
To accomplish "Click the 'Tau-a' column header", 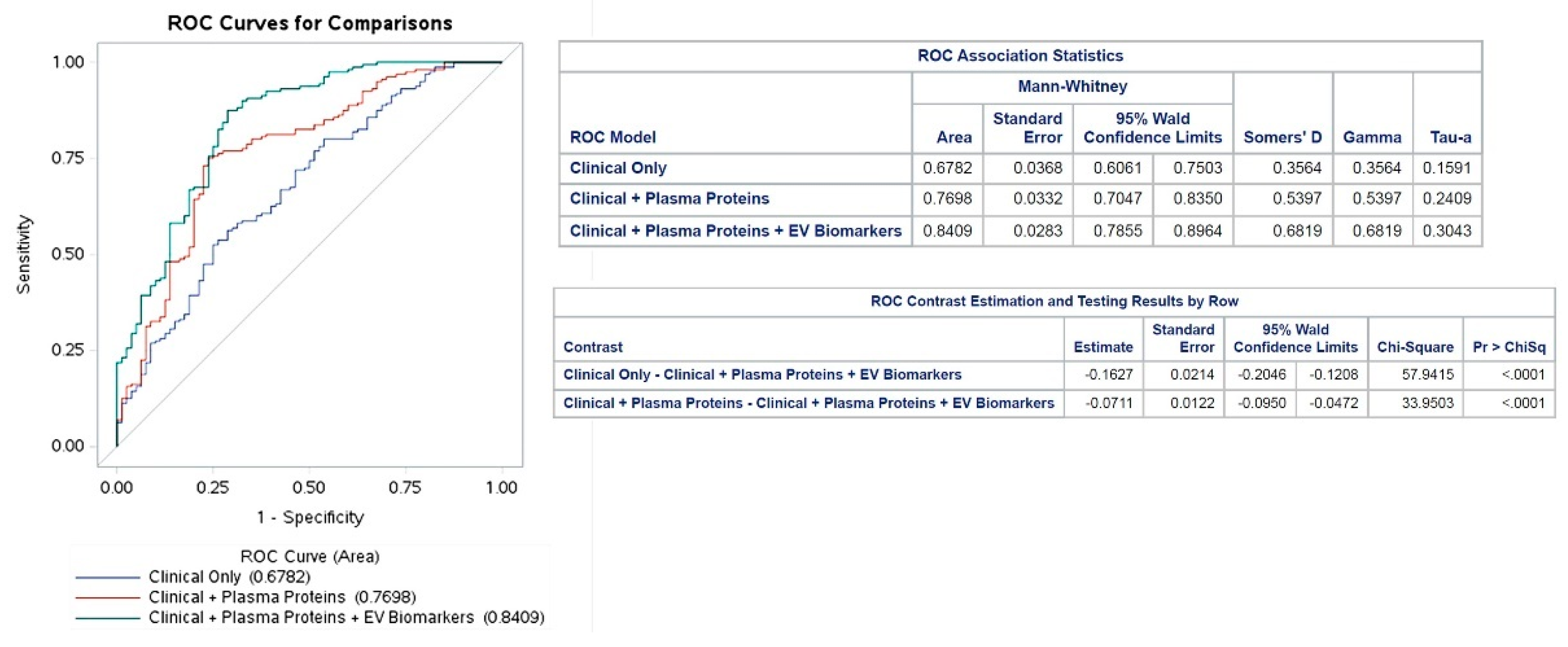I will pyautogui.click(x=1451, y=138).
